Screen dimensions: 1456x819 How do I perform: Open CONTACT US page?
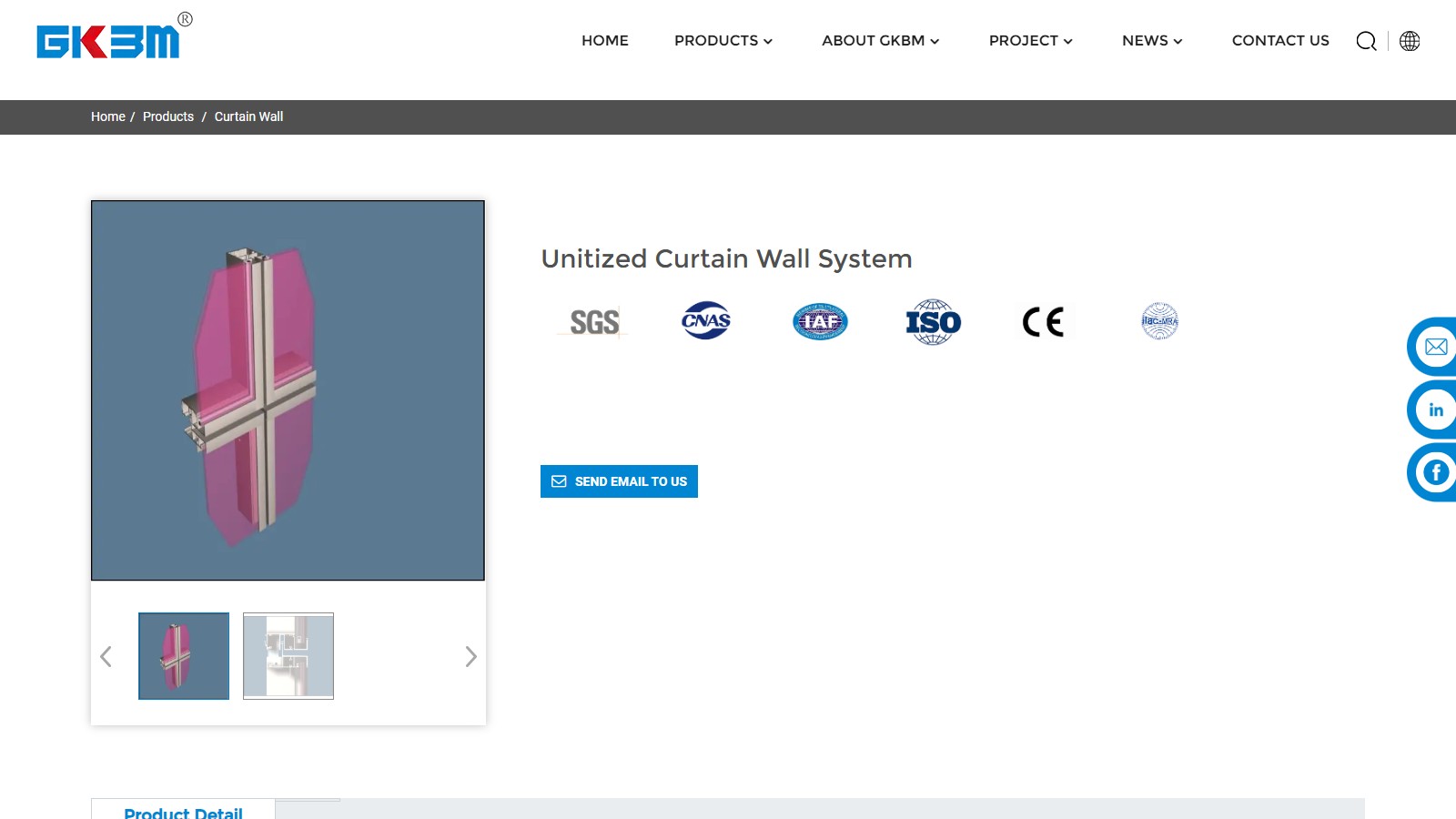click(1280, 41)
